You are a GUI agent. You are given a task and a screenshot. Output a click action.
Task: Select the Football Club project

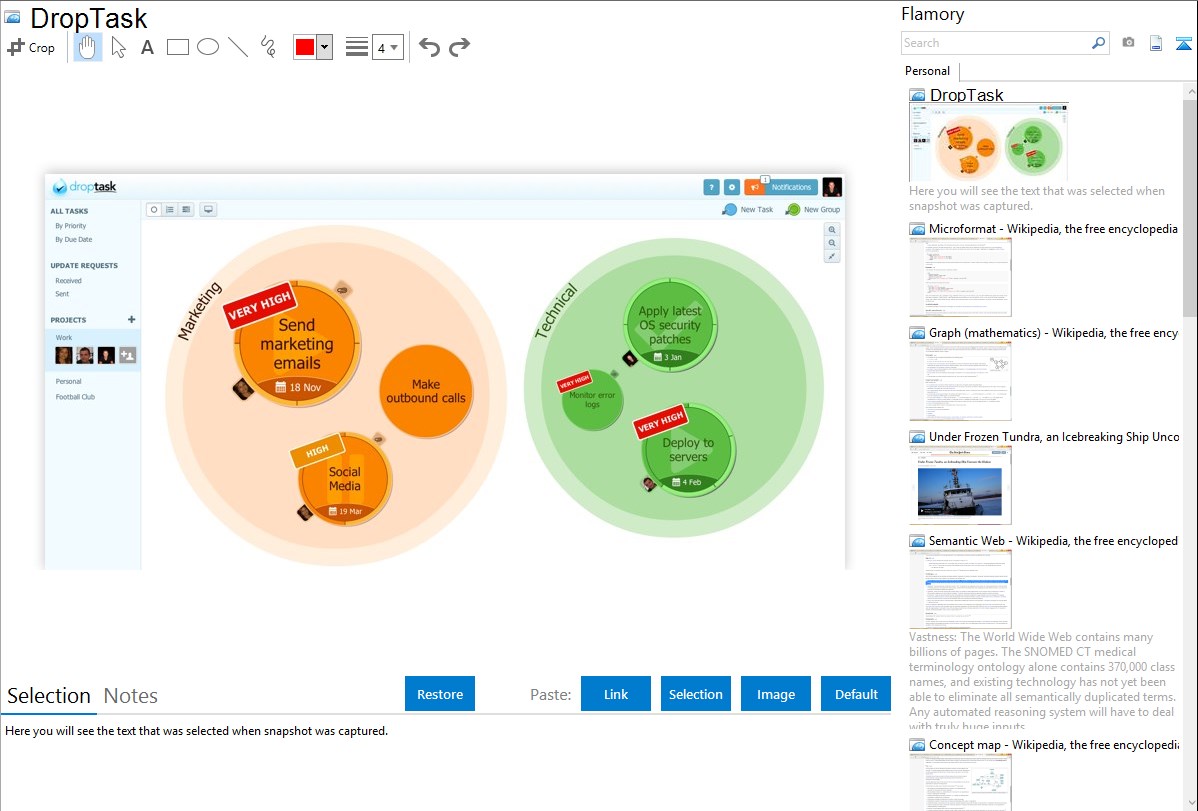tap(75, 397)
